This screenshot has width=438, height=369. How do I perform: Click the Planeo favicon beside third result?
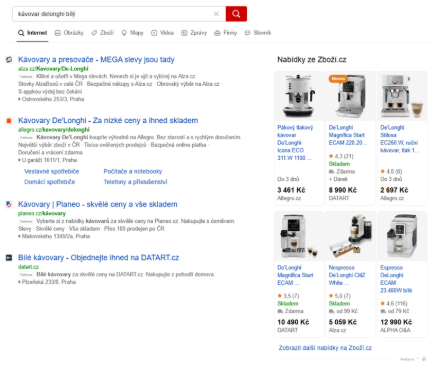(9, 204)
